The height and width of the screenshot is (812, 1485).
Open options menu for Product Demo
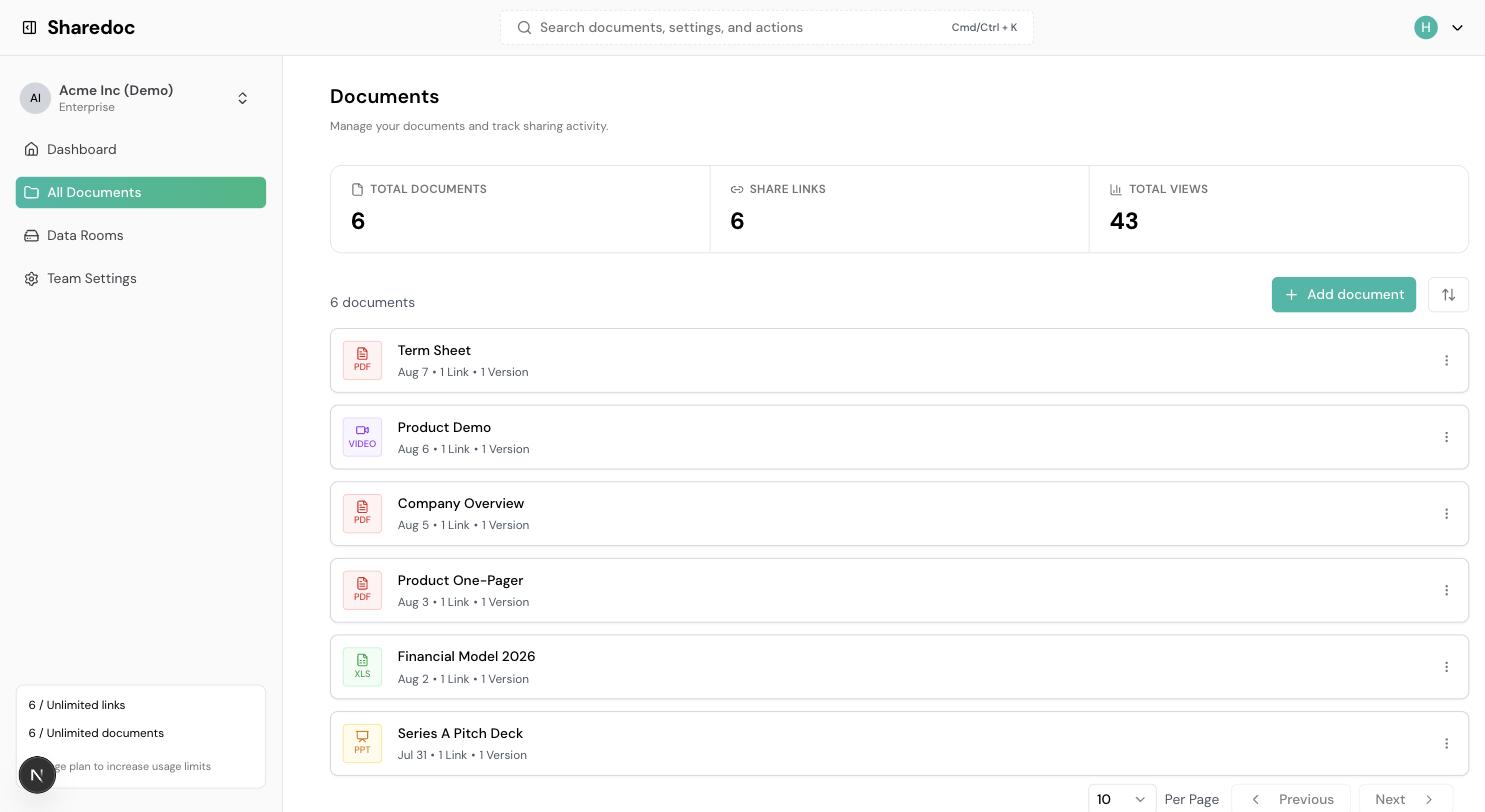point(1446,437)
